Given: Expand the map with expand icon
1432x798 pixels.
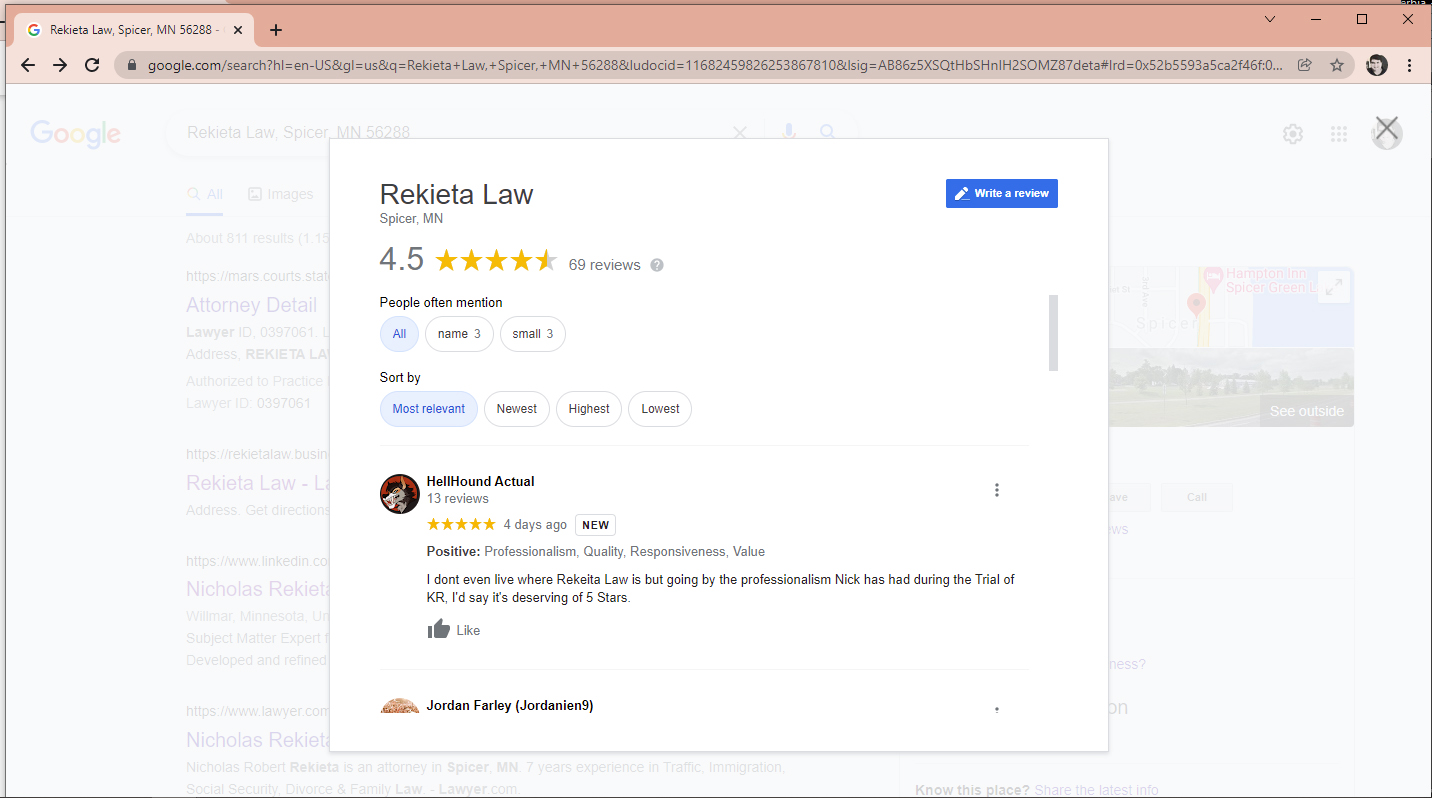Looking at the screenshot, I should (x=1333, y=288).
